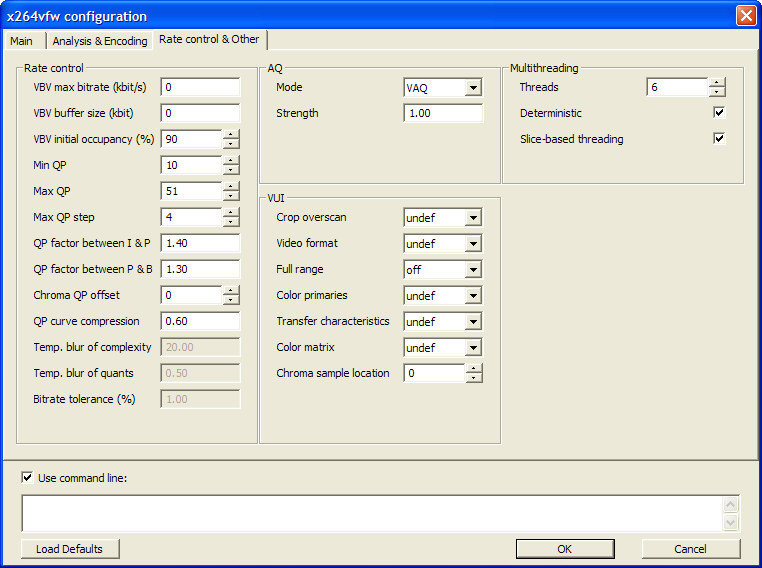Increase Chroma QP offset with up arrow

[231, 291]
